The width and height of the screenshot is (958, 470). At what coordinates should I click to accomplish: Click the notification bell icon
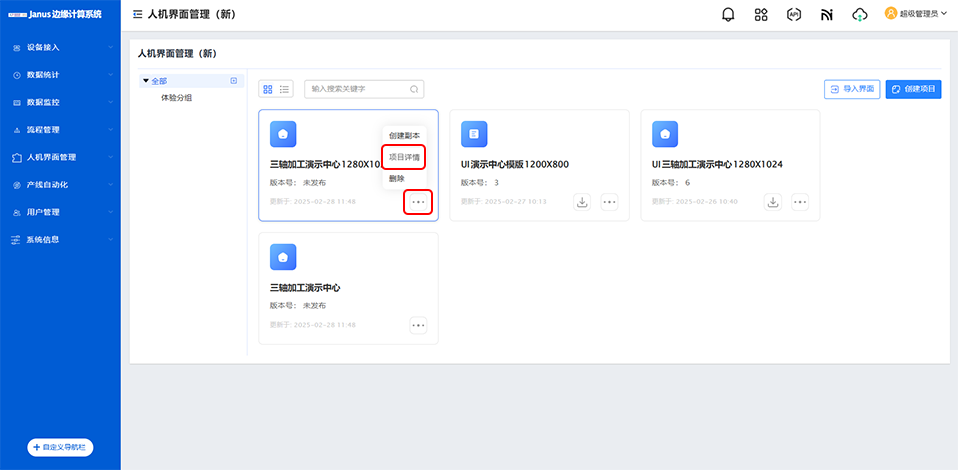[x=728, y=14]
